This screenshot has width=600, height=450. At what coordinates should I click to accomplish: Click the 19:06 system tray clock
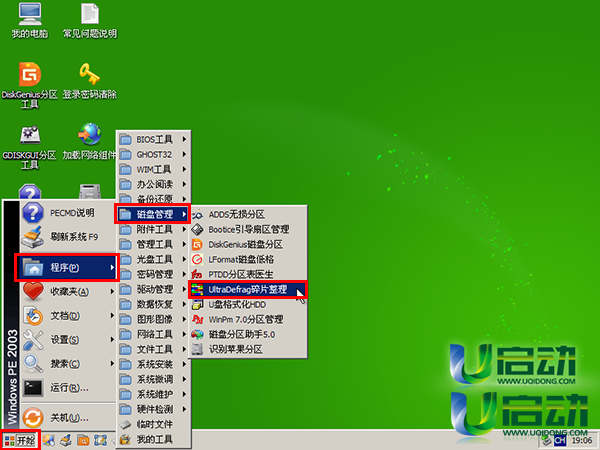coord(582,441)
